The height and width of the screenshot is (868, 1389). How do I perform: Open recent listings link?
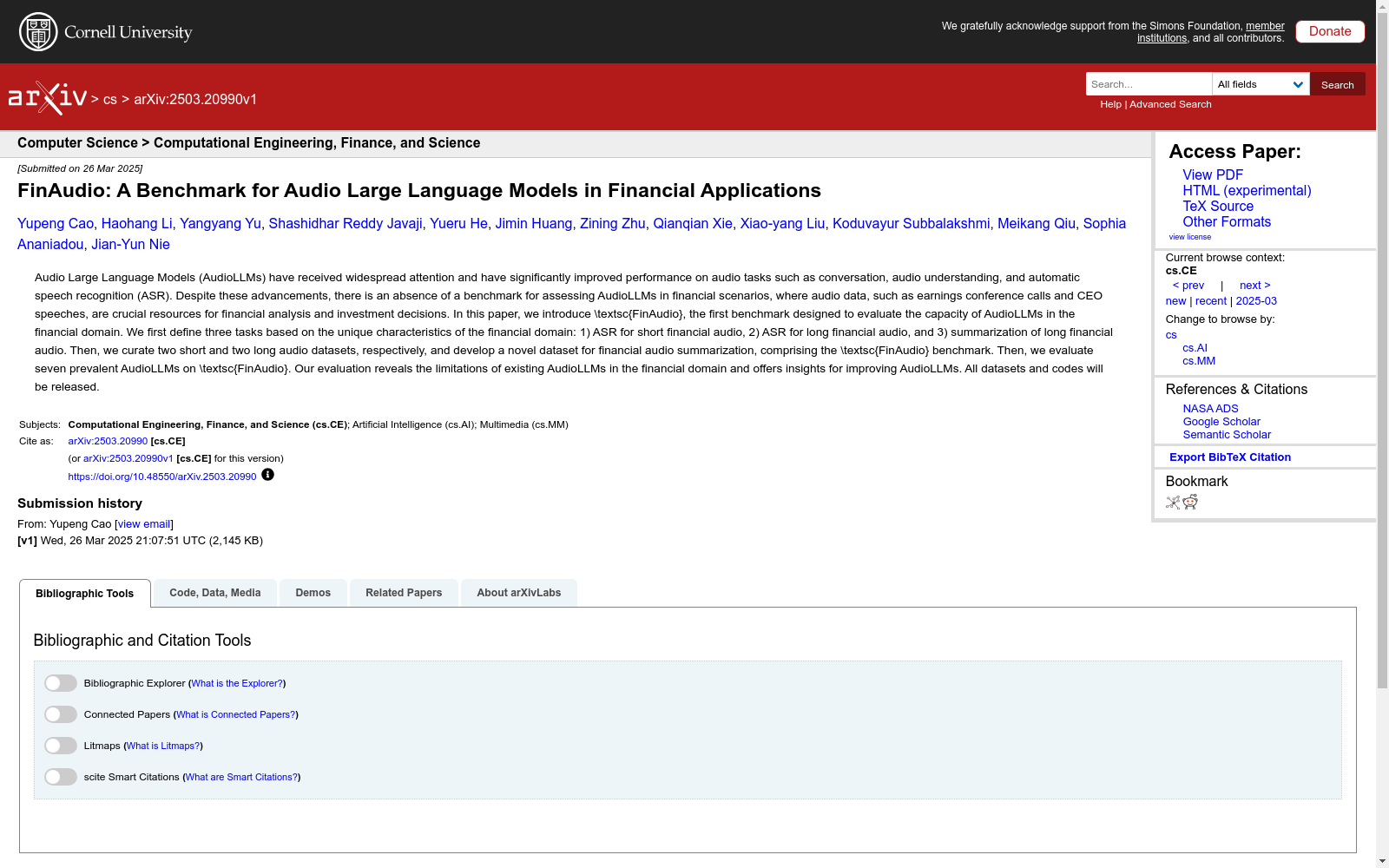point(1211,301)
